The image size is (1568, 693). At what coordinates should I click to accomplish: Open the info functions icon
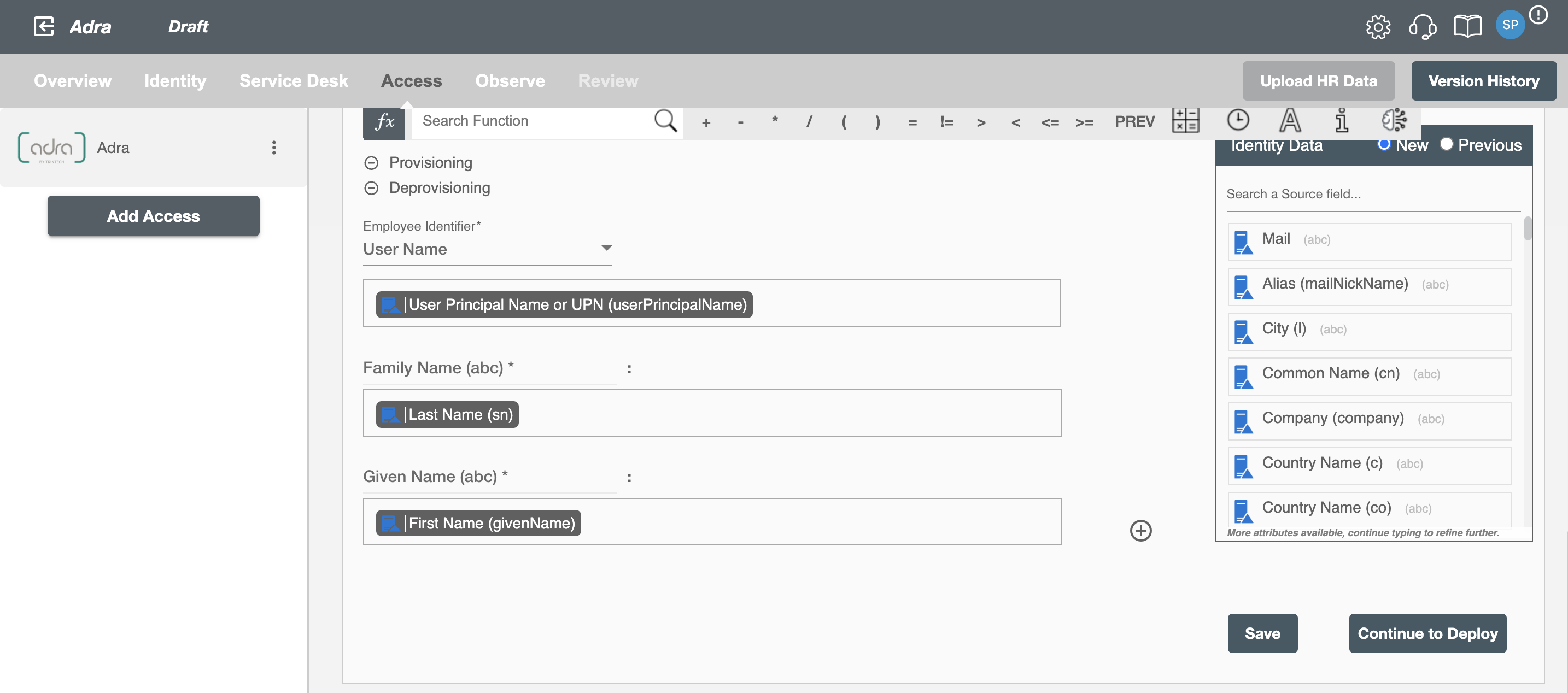click(1342, 120)
